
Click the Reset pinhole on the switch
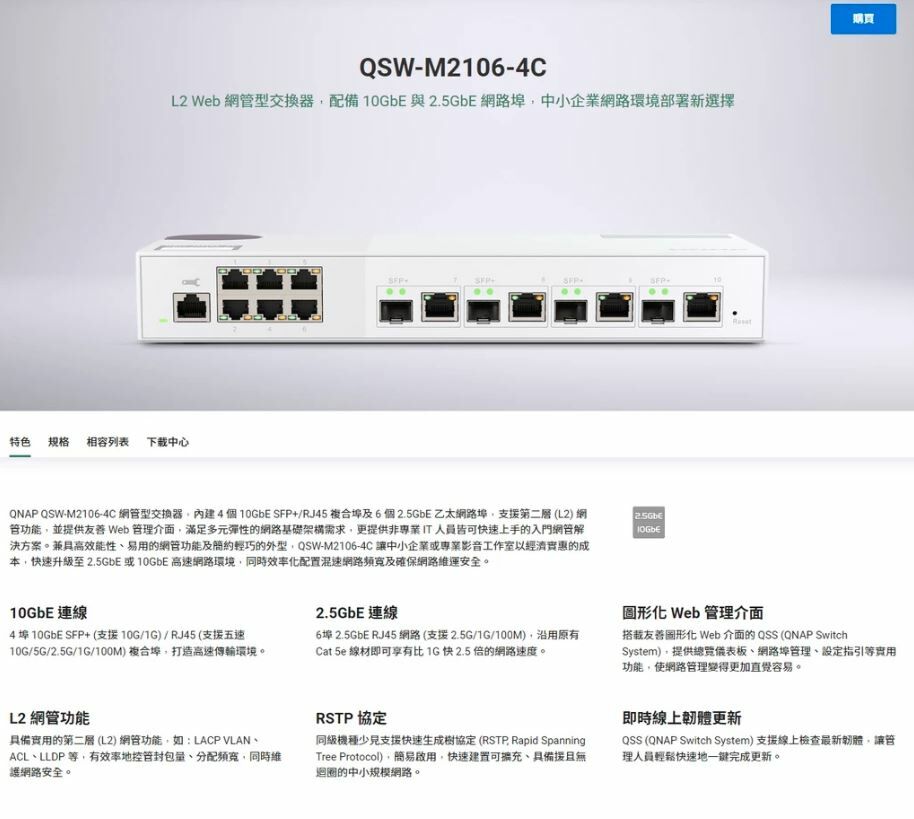734,313
